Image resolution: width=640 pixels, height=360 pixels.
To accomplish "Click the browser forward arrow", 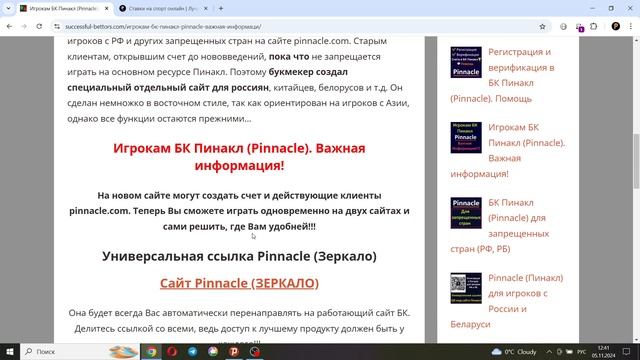I will tap(24, 26).
